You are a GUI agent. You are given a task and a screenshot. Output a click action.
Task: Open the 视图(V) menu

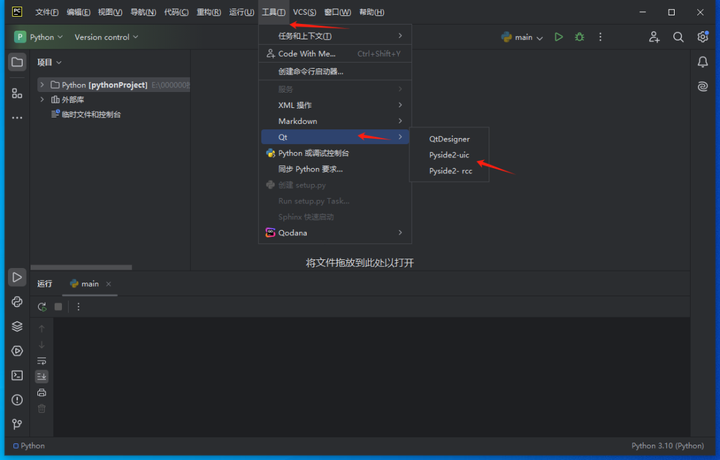point(110,12)
